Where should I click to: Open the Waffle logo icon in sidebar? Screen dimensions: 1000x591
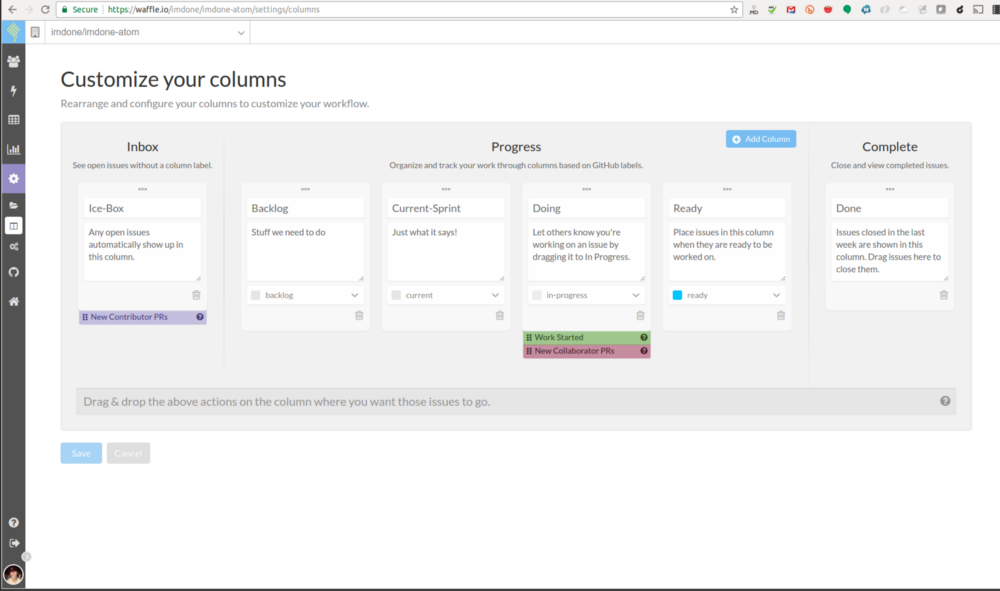(x=14, y=31)
